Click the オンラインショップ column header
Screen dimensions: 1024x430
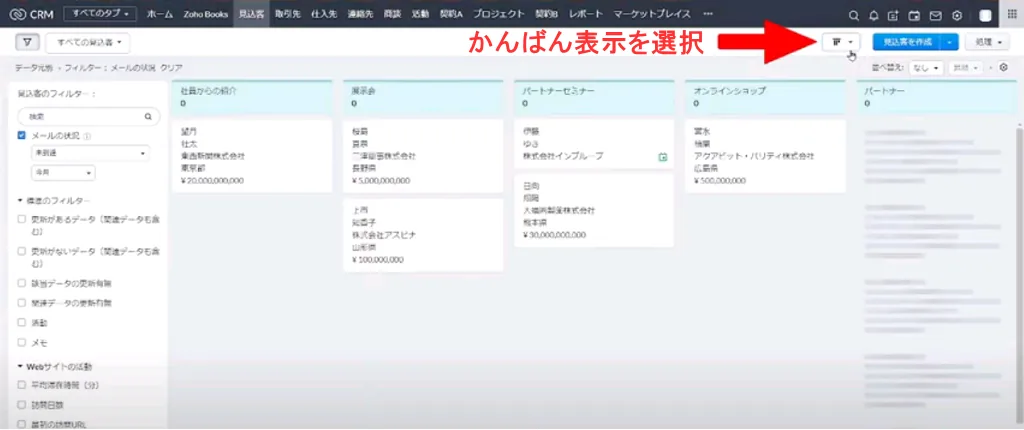coord(765,97)
